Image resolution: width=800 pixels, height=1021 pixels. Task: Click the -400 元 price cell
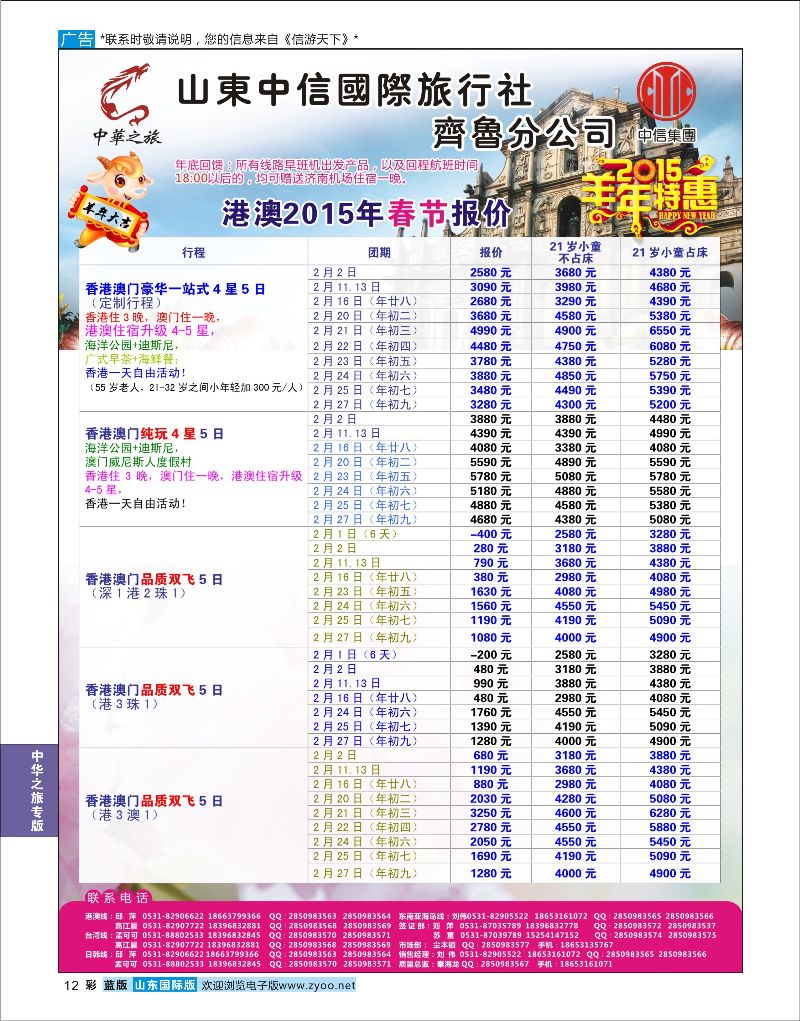(x=491, y=534)
